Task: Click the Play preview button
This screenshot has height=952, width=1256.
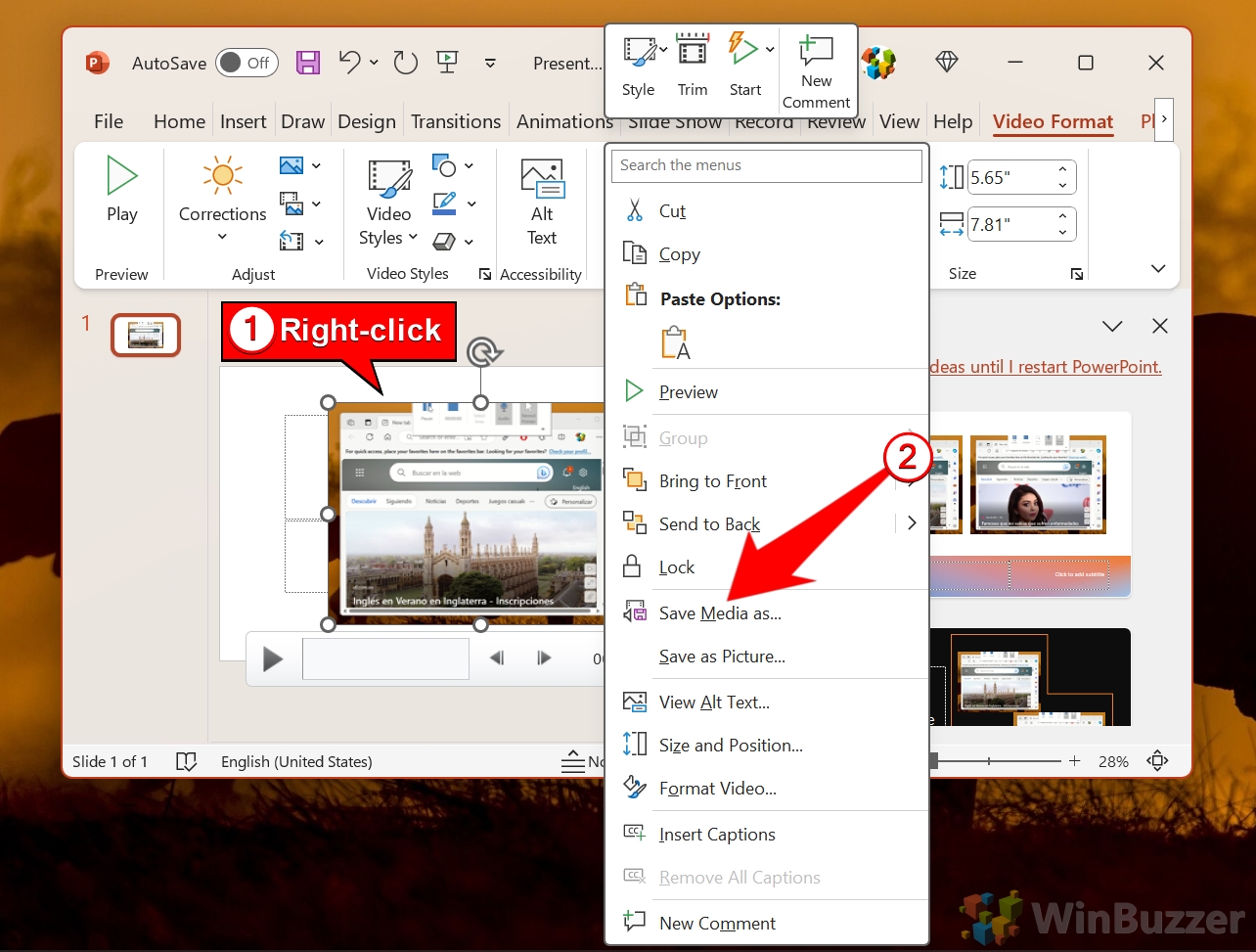Action: tap(122, 191)
